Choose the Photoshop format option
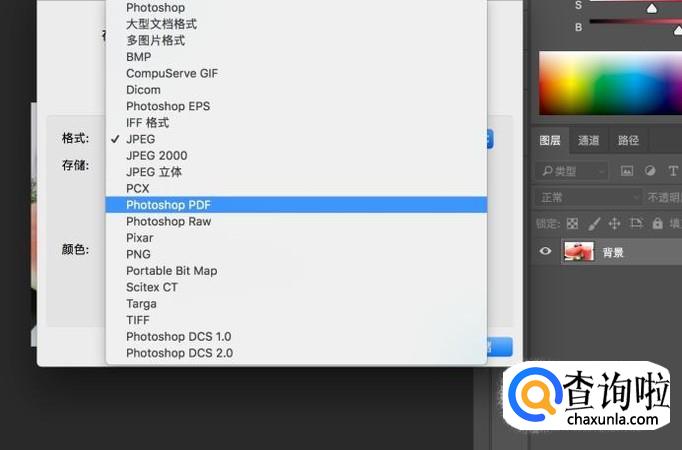This screenshot has width=682, height=450. point(296,8)
